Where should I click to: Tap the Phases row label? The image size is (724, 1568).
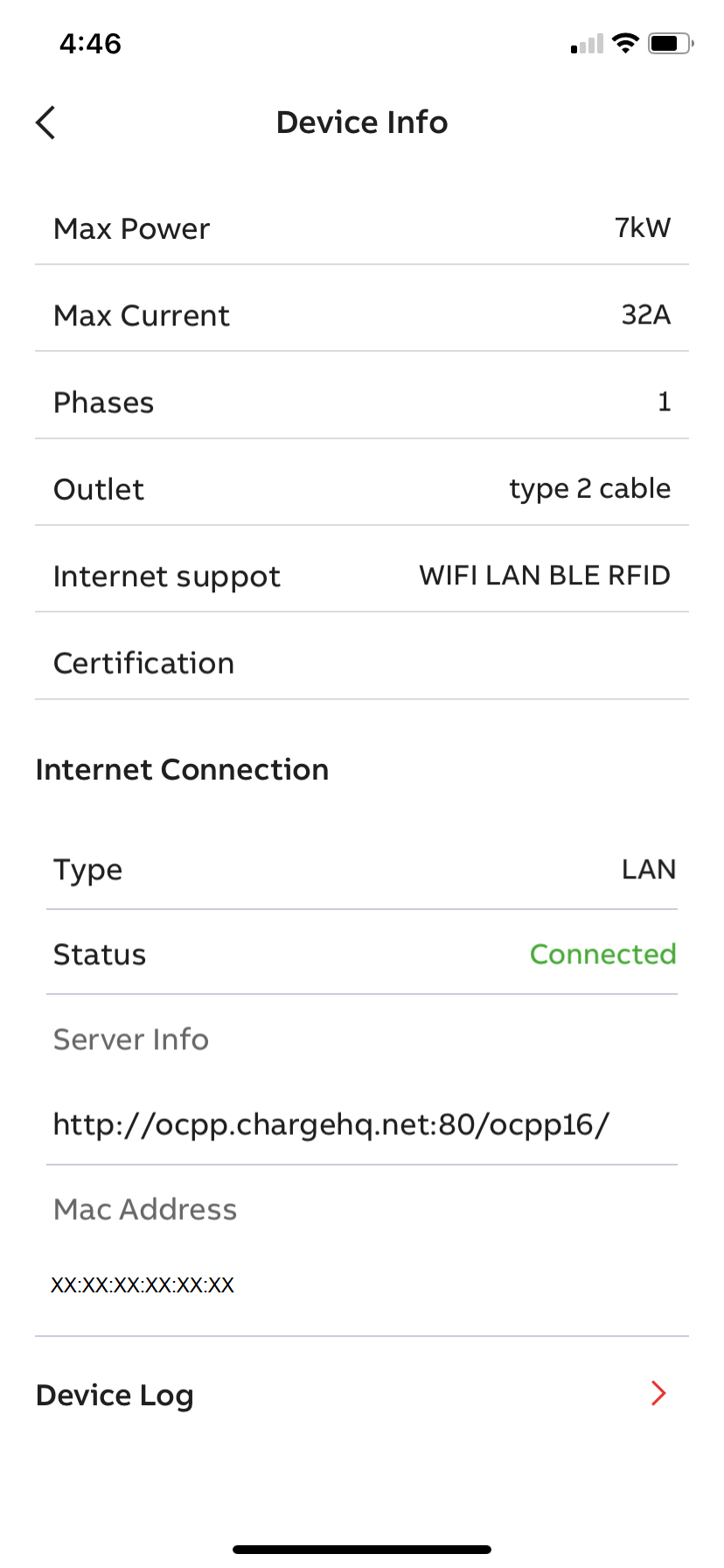[x=104, y=402]
